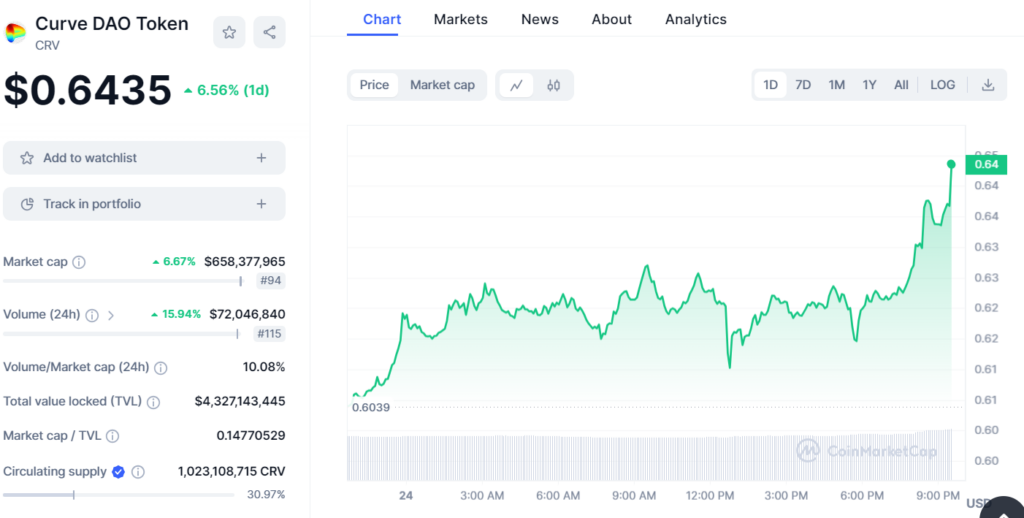Screen dimensions: 1024x518
Task: Switch to candlestick chart icon
Action: (x=553, y=85)
